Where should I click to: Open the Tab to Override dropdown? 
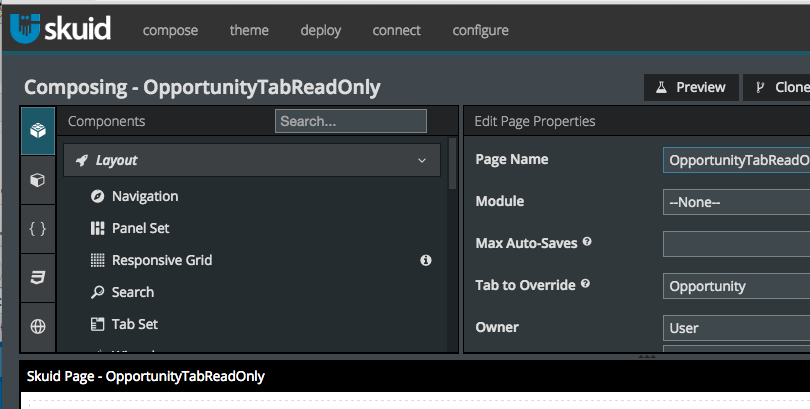(x=736, y=286)
